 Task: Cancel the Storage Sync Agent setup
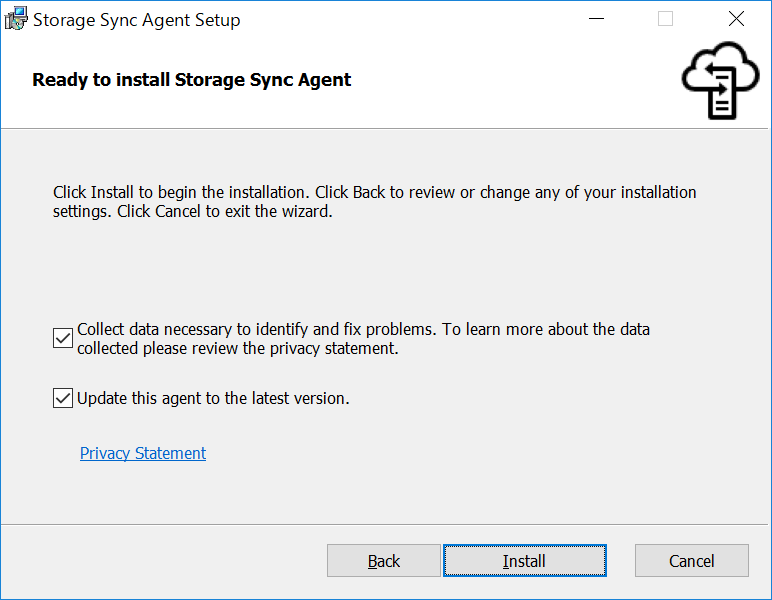point(692,561)
